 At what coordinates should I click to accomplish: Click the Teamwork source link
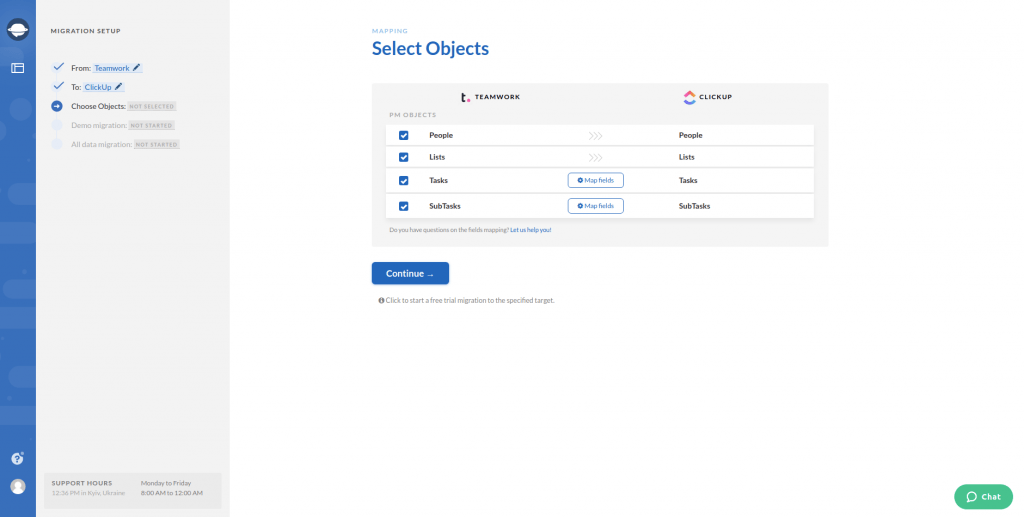pos(112,68)
